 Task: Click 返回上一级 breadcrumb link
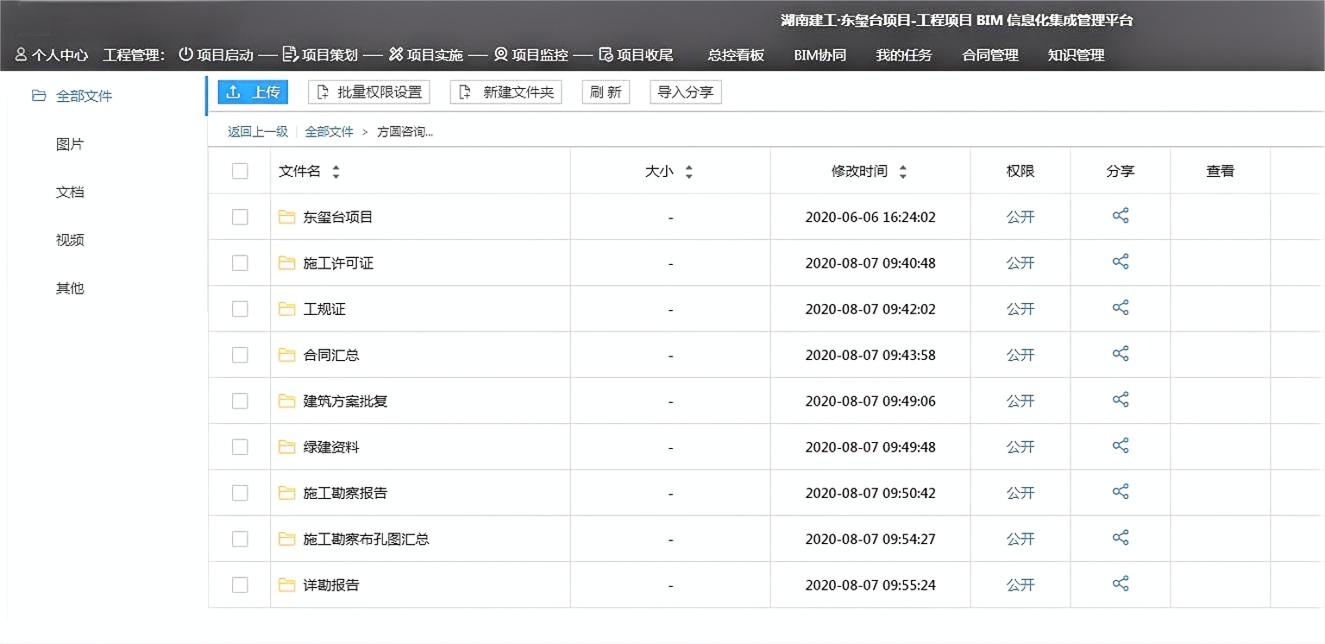tap(257, 131)
